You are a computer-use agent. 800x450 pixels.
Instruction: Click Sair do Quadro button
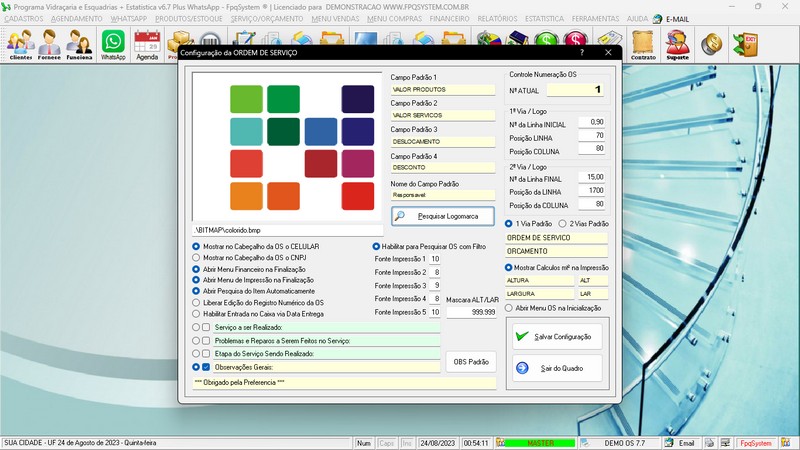(557, 368)
